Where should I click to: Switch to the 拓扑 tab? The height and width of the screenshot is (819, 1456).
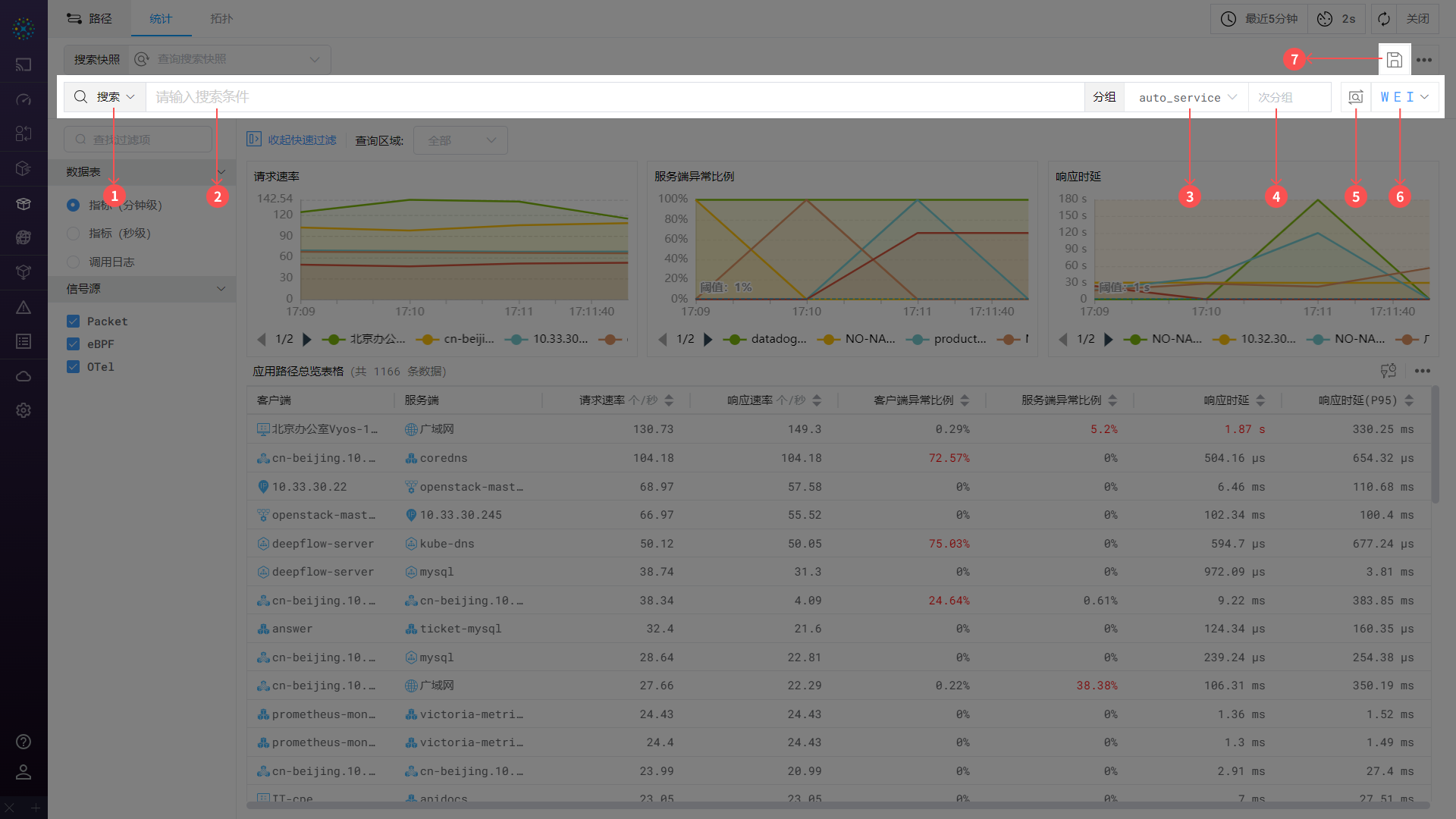click(221, 19)
